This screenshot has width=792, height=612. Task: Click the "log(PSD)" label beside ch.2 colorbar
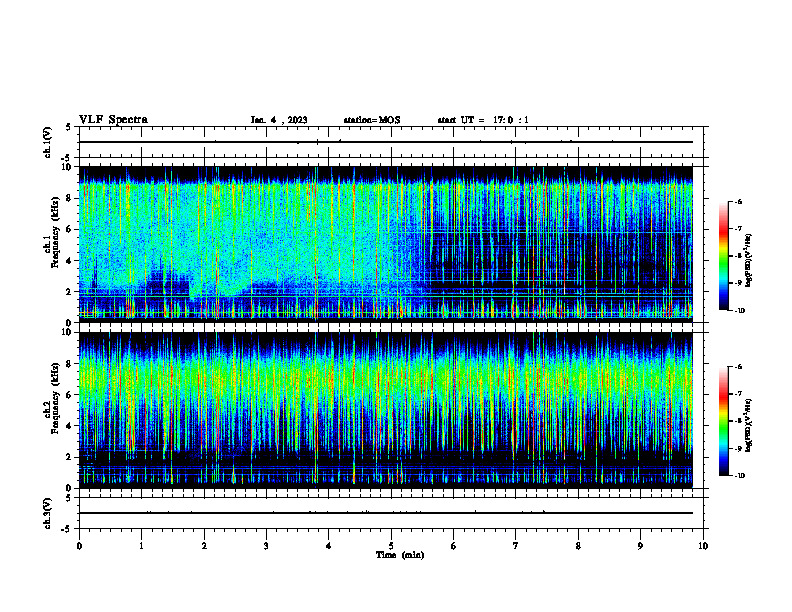749,425
